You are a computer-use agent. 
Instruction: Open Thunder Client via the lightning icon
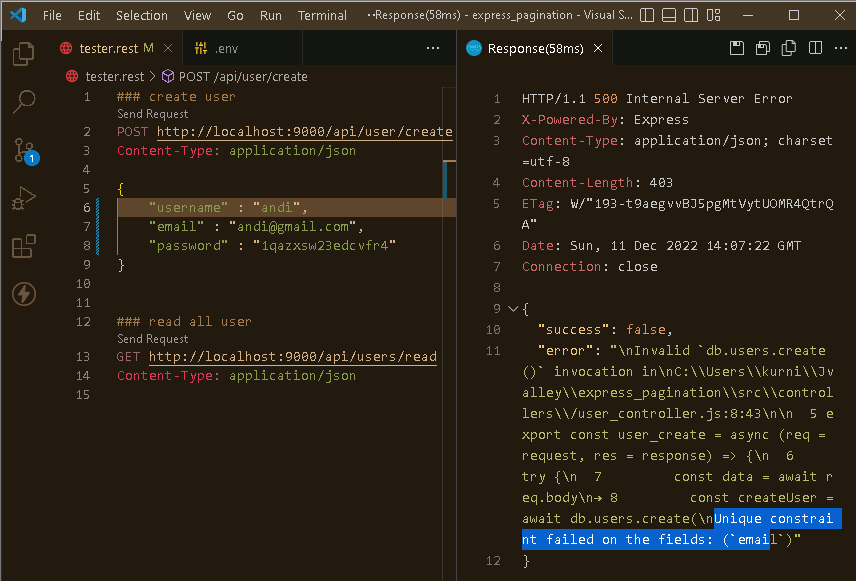(x=25, y=292)
